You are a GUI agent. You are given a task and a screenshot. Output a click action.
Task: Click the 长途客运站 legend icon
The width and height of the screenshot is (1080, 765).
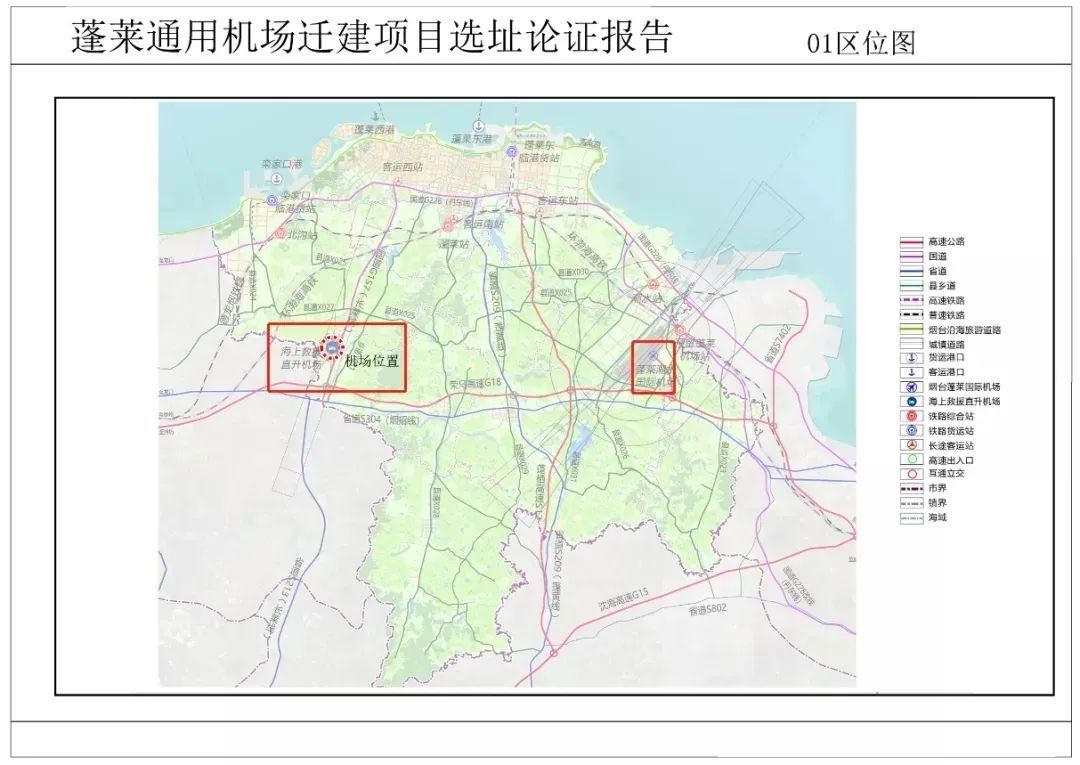pos(911,445)
